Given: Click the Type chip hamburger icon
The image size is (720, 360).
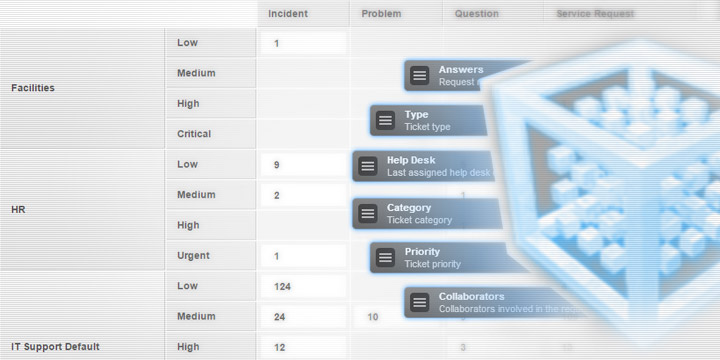Looking at the screenshot, I should [385, 120].
